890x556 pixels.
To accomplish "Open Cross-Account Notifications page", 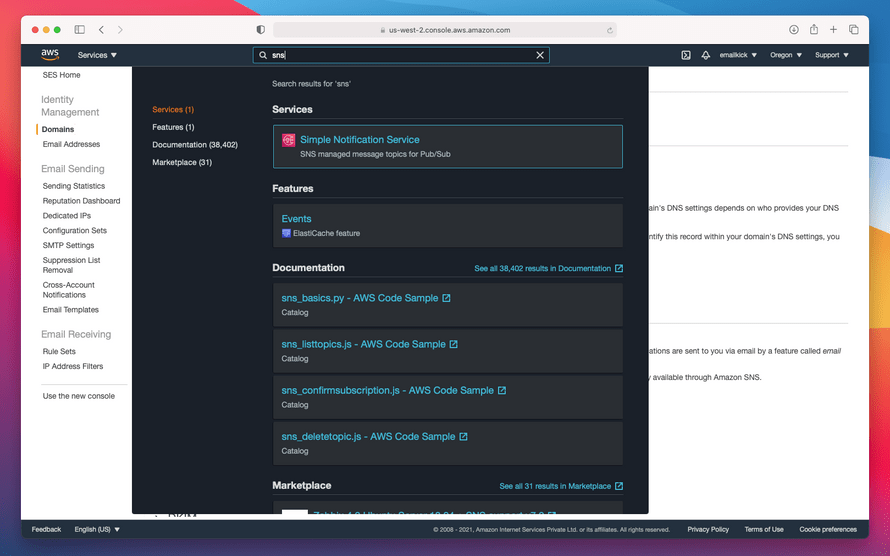I will point(68,290).
